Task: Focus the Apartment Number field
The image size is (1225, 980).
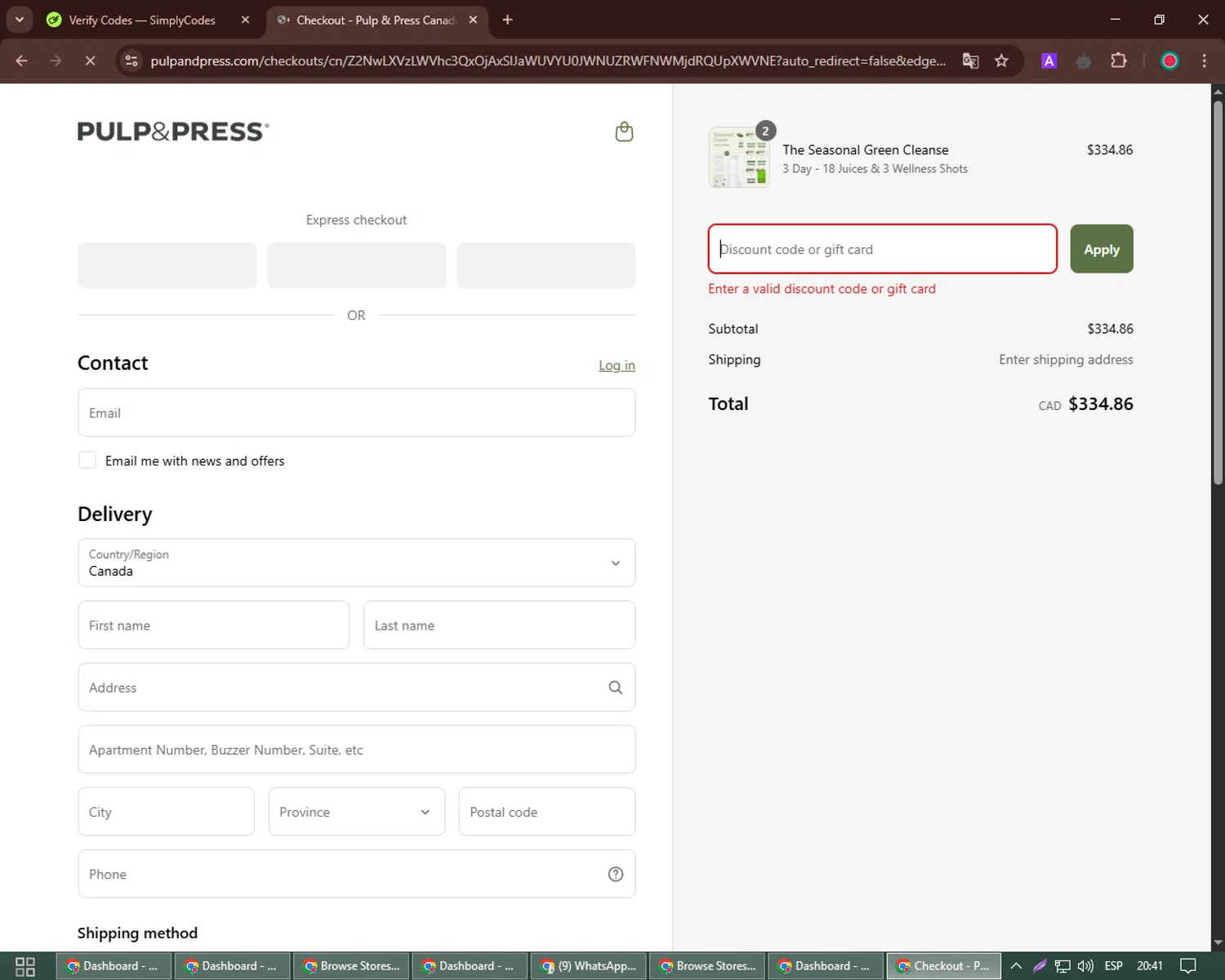Action: pos(357,750)
